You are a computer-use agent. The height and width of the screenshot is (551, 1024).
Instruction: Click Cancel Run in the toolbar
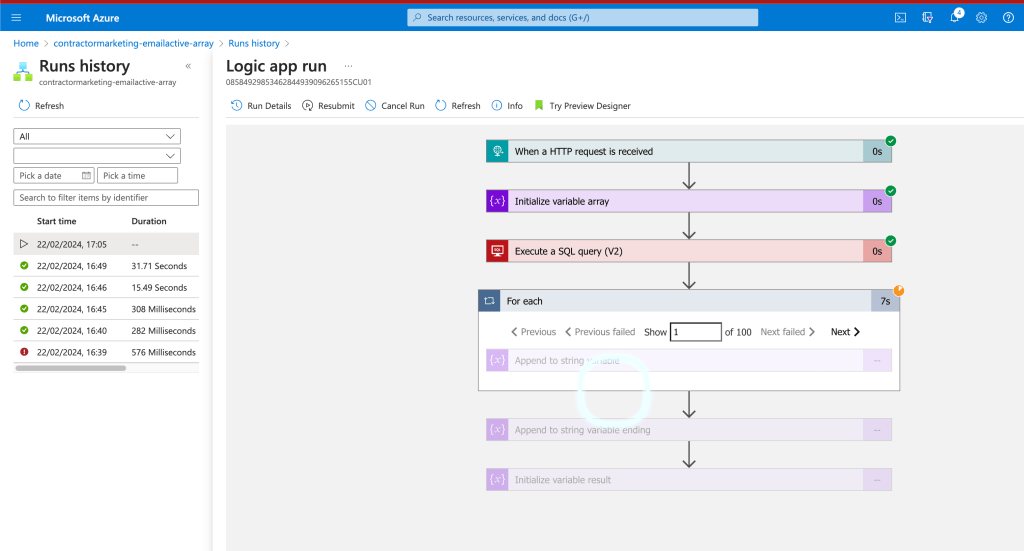coord(395,106)
